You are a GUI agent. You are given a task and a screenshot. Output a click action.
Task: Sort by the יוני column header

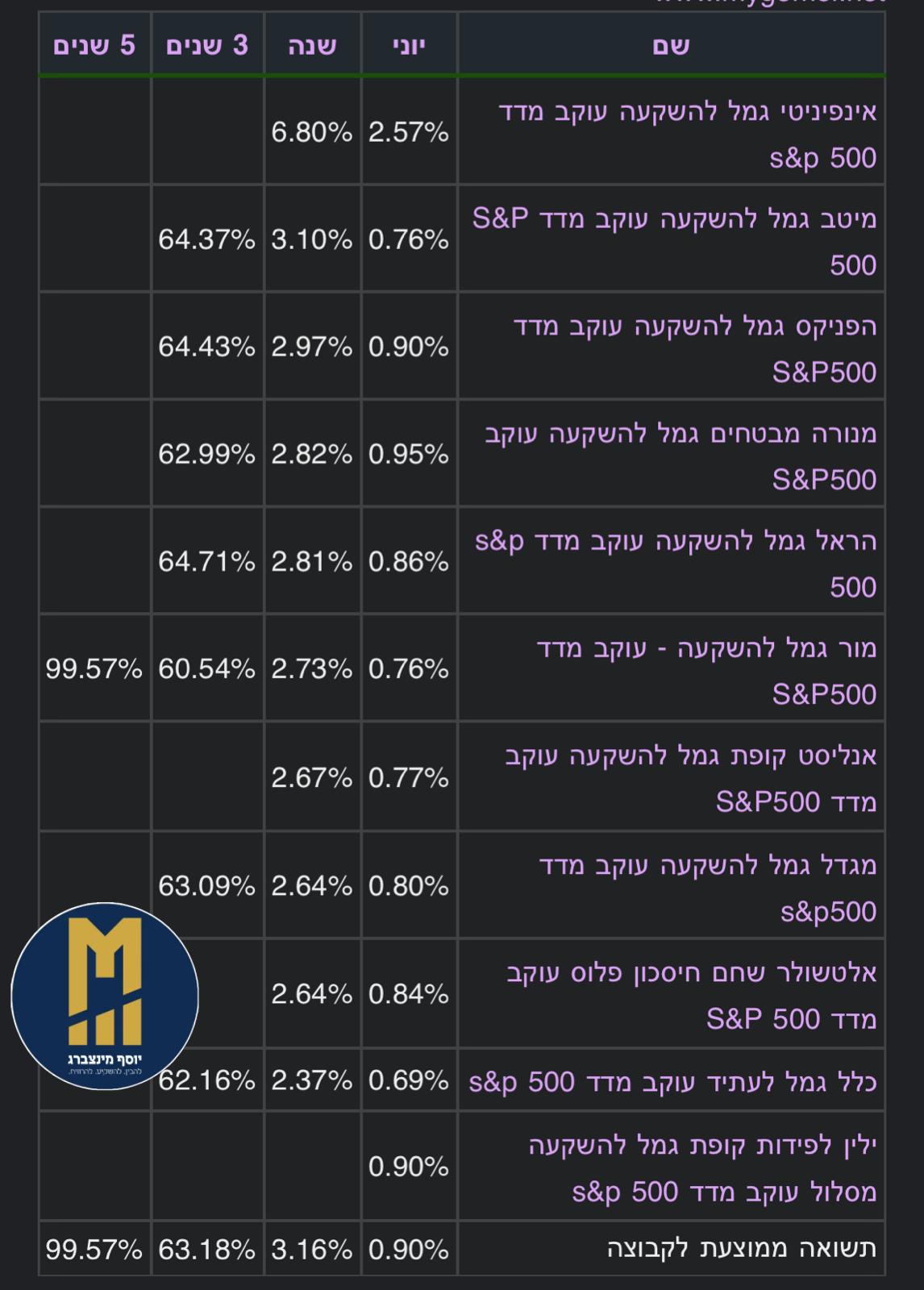[x=409, y=45]
